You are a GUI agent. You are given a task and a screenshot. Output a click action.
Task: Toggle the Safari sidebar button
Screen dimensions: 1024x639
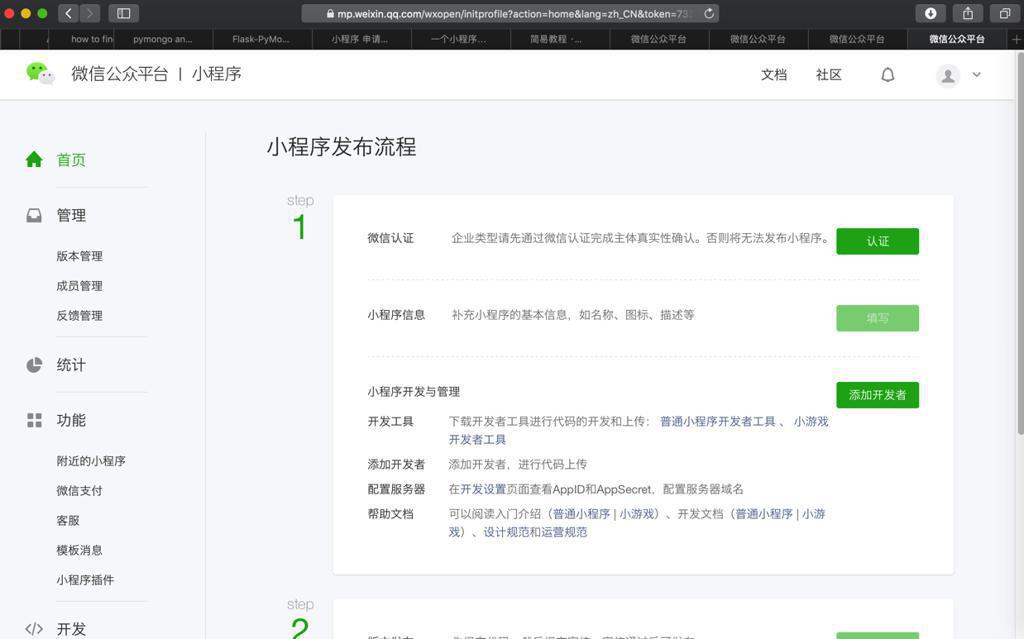click(x=123, y=13)
